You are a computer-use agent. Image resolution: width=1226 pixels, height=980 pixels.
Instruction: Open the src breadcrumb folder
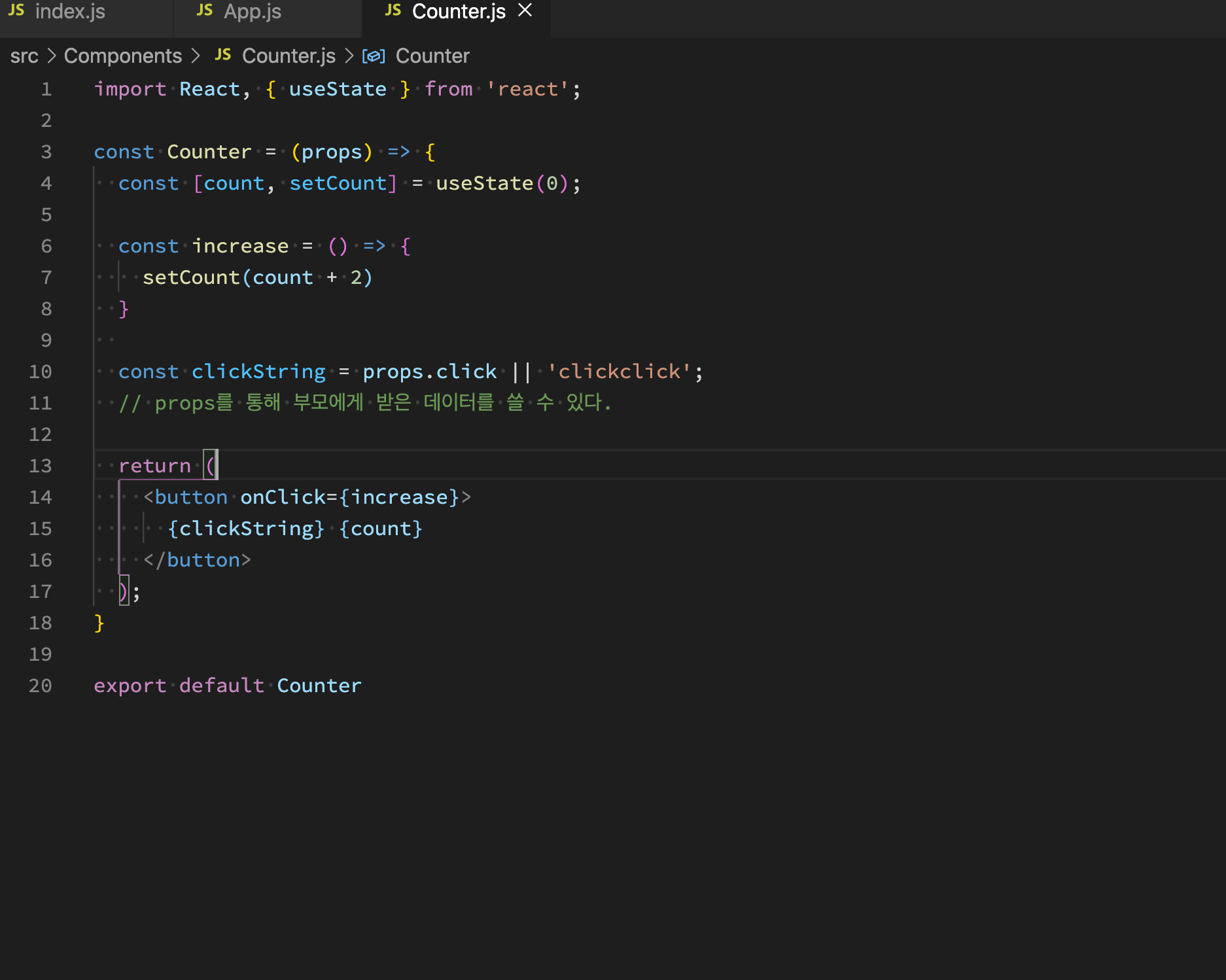24,56
